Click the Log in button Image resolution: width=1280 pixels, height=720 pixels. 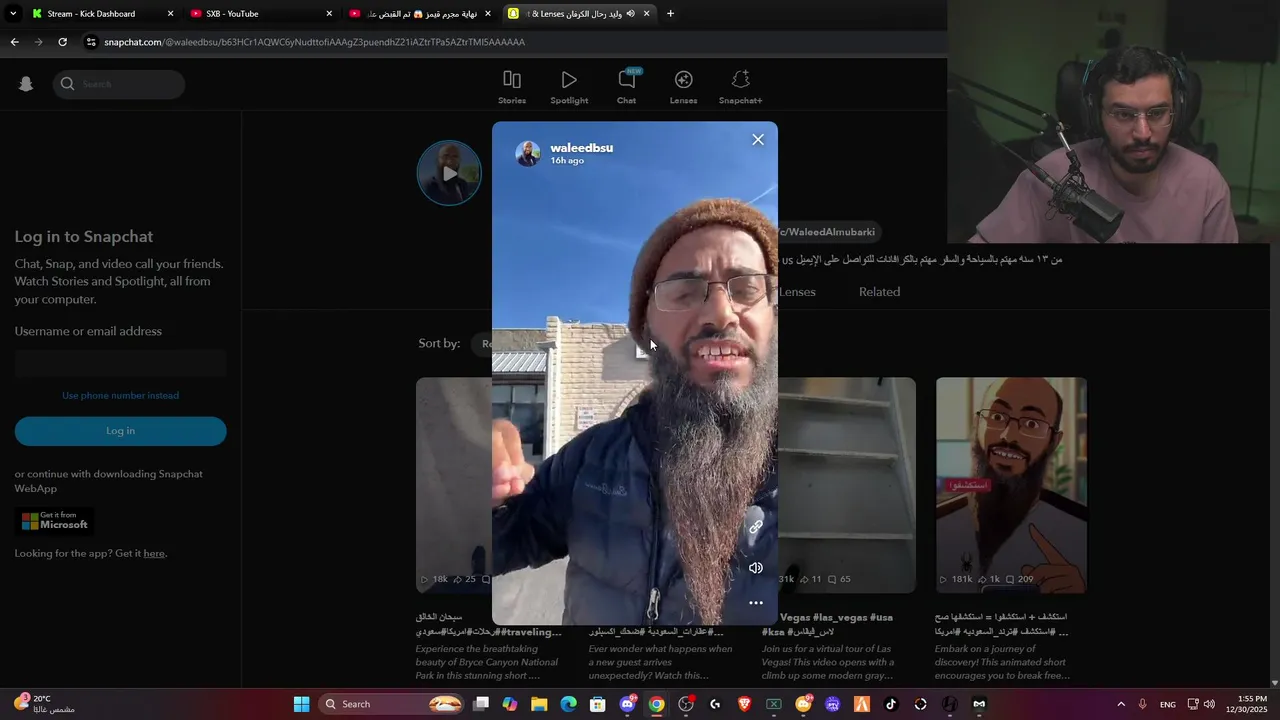tap(120, 431)
